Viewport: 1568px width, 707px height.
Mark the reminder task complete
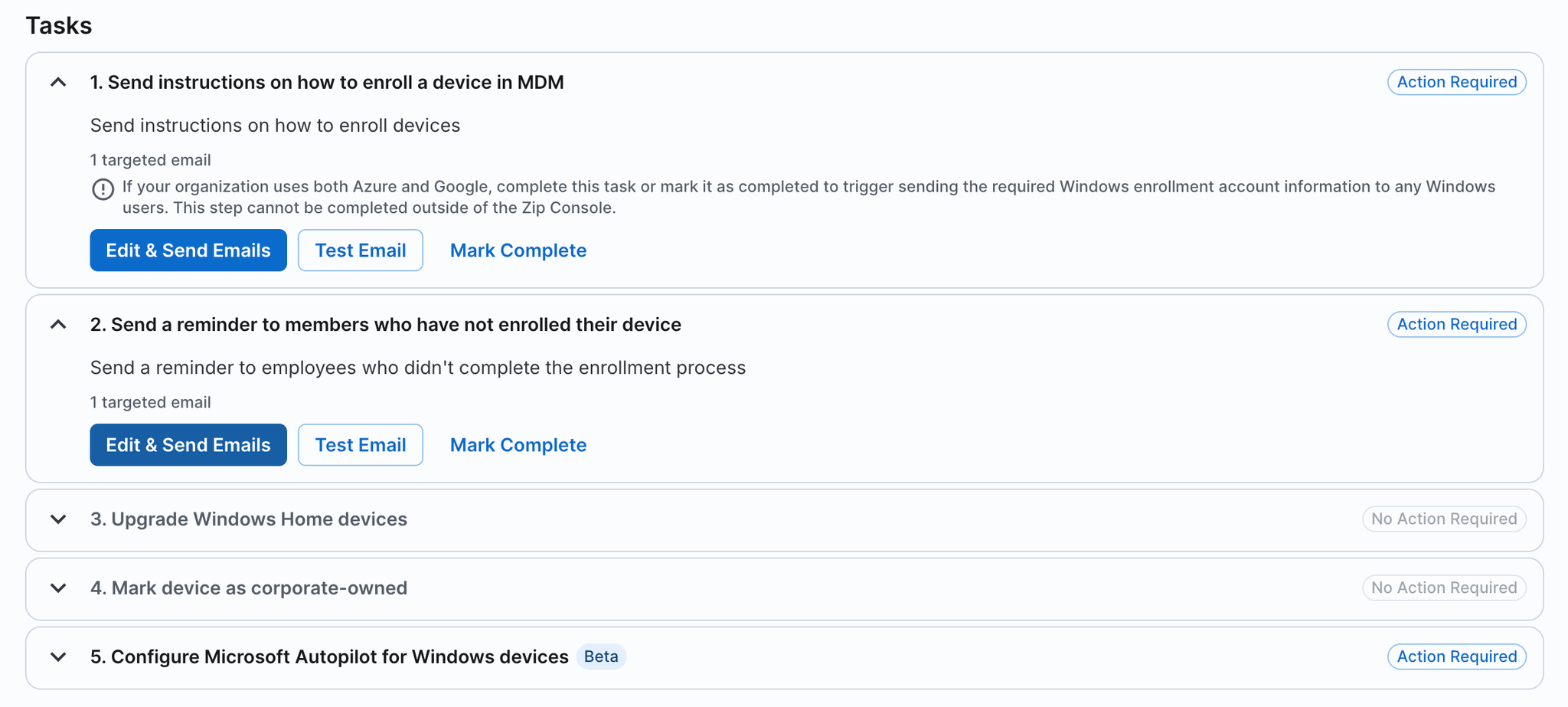point(518,445)
